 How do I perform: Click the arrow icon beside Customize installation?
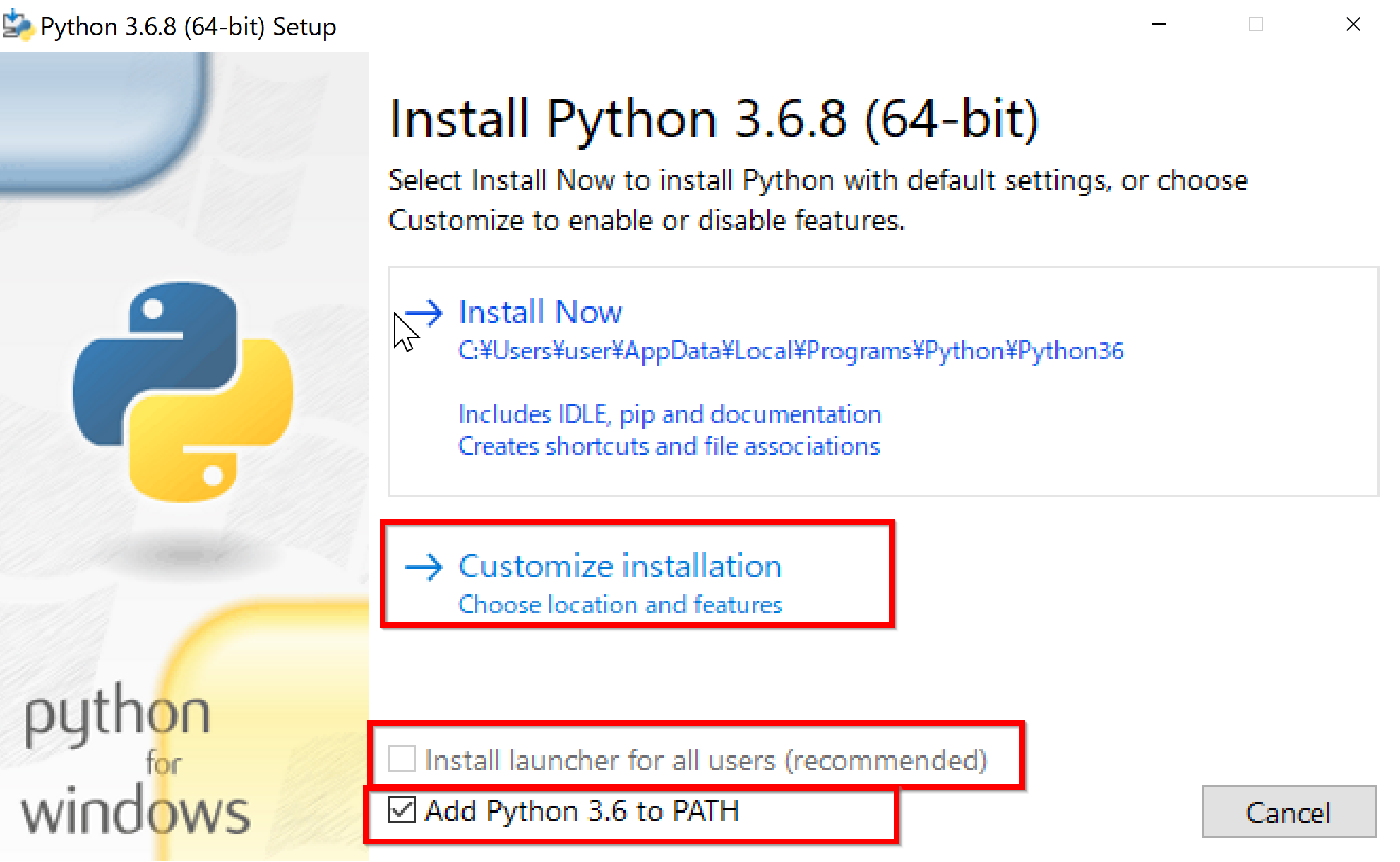pos(424,566)
